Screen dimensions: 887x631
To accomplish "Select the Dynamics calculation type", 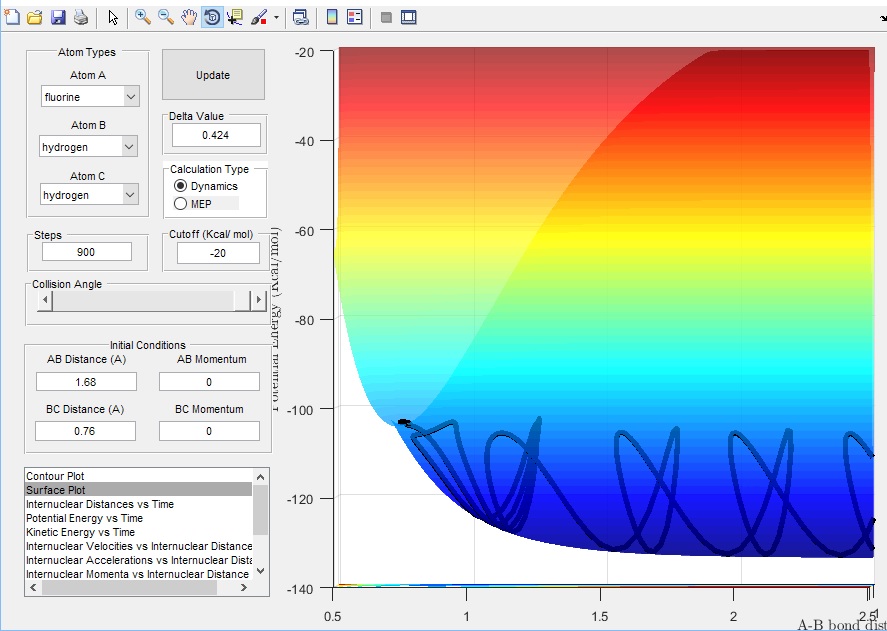I will [x=181, y=187].
